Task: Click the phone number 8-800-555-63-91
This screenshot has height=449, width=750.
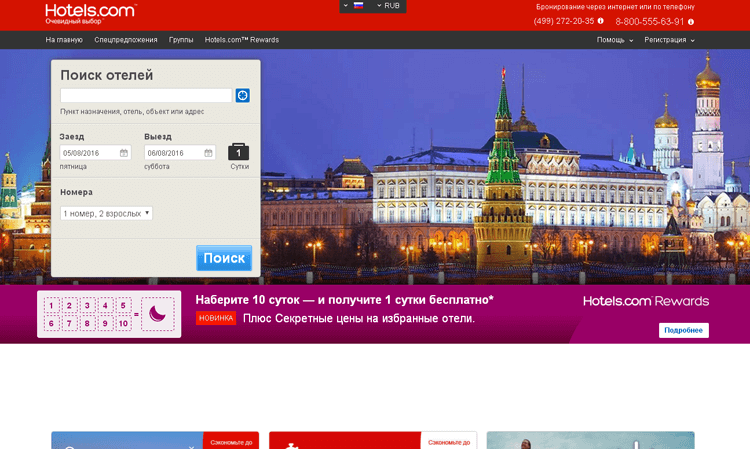Action: tap(650, 22)
